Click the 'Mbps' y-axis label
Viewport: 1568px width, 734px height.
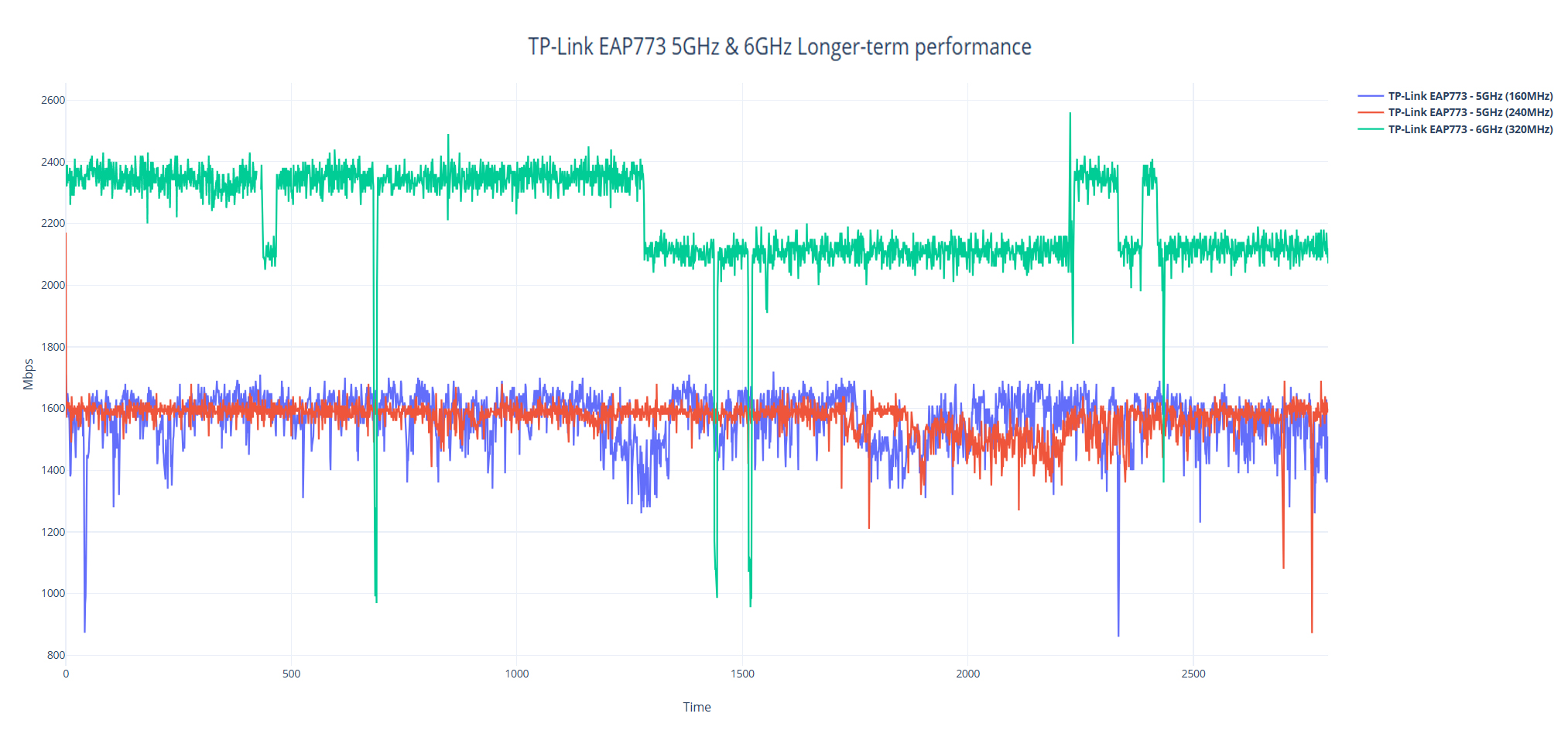[29, 374]
